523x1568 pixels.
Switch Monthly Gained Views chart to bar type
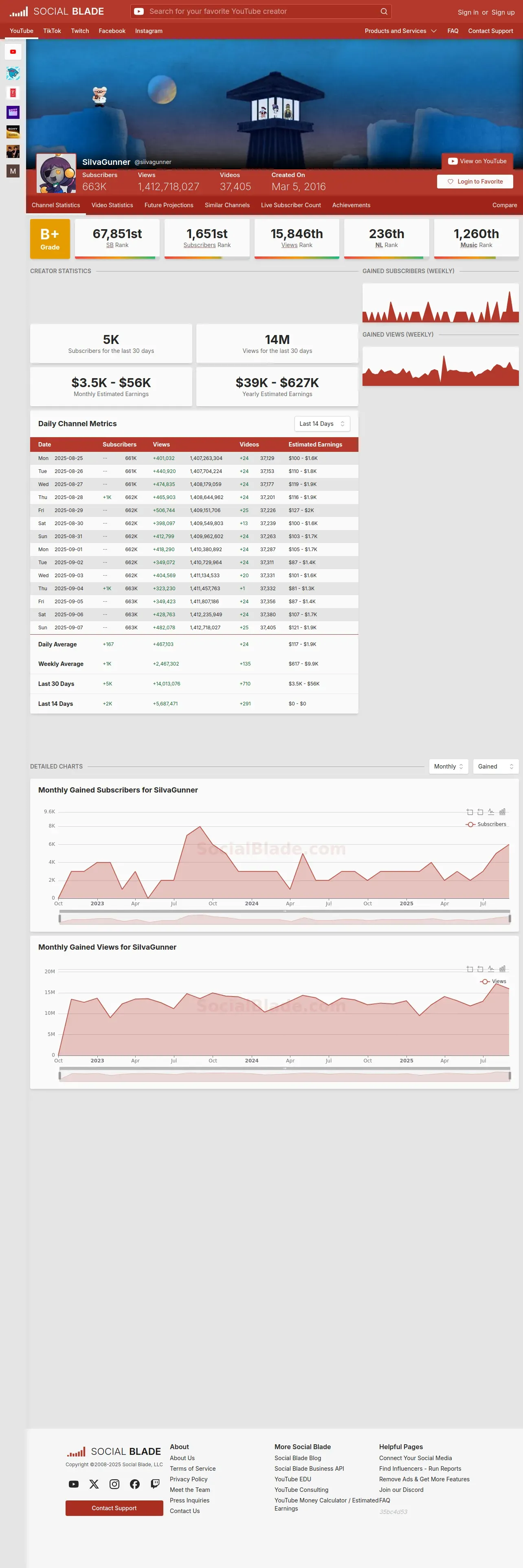click(502, 968)
